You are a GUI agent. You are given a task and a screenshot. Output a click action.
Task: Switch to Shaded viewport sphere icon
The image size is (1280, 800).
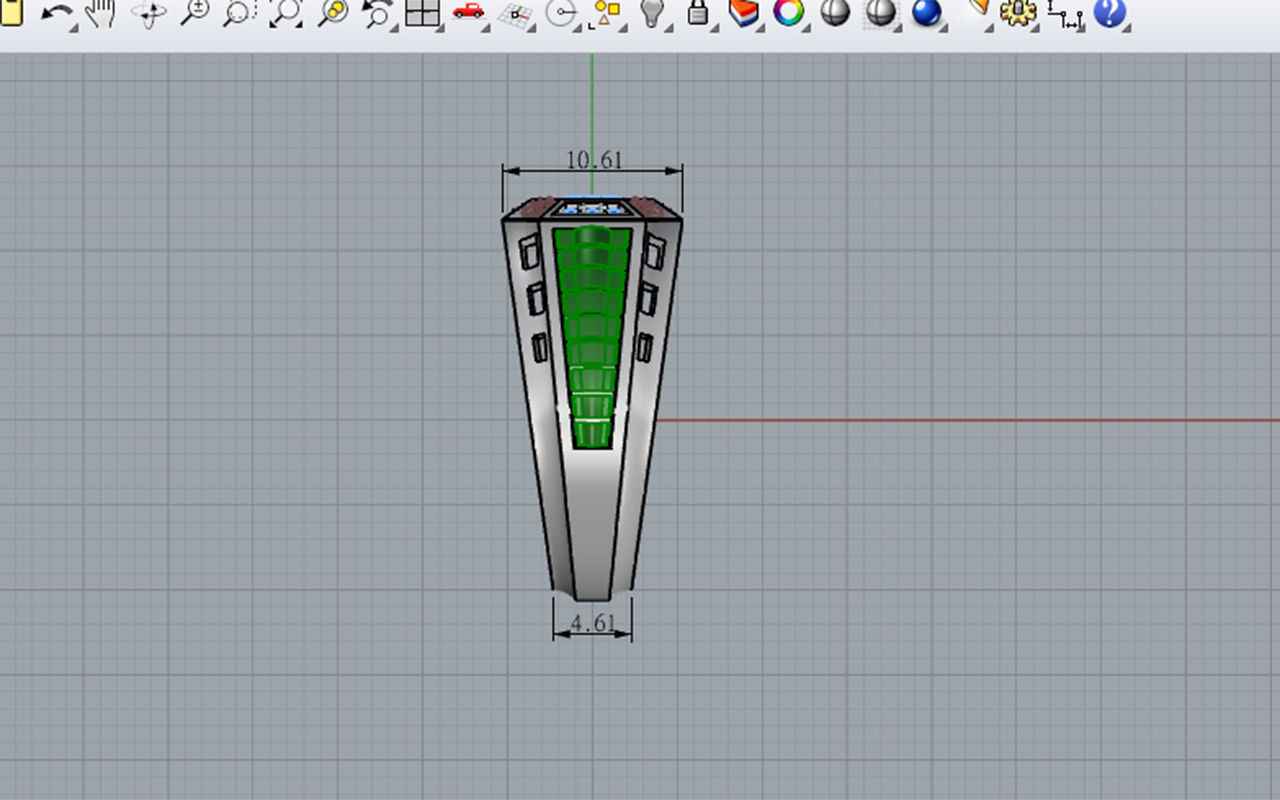point(835,13)
